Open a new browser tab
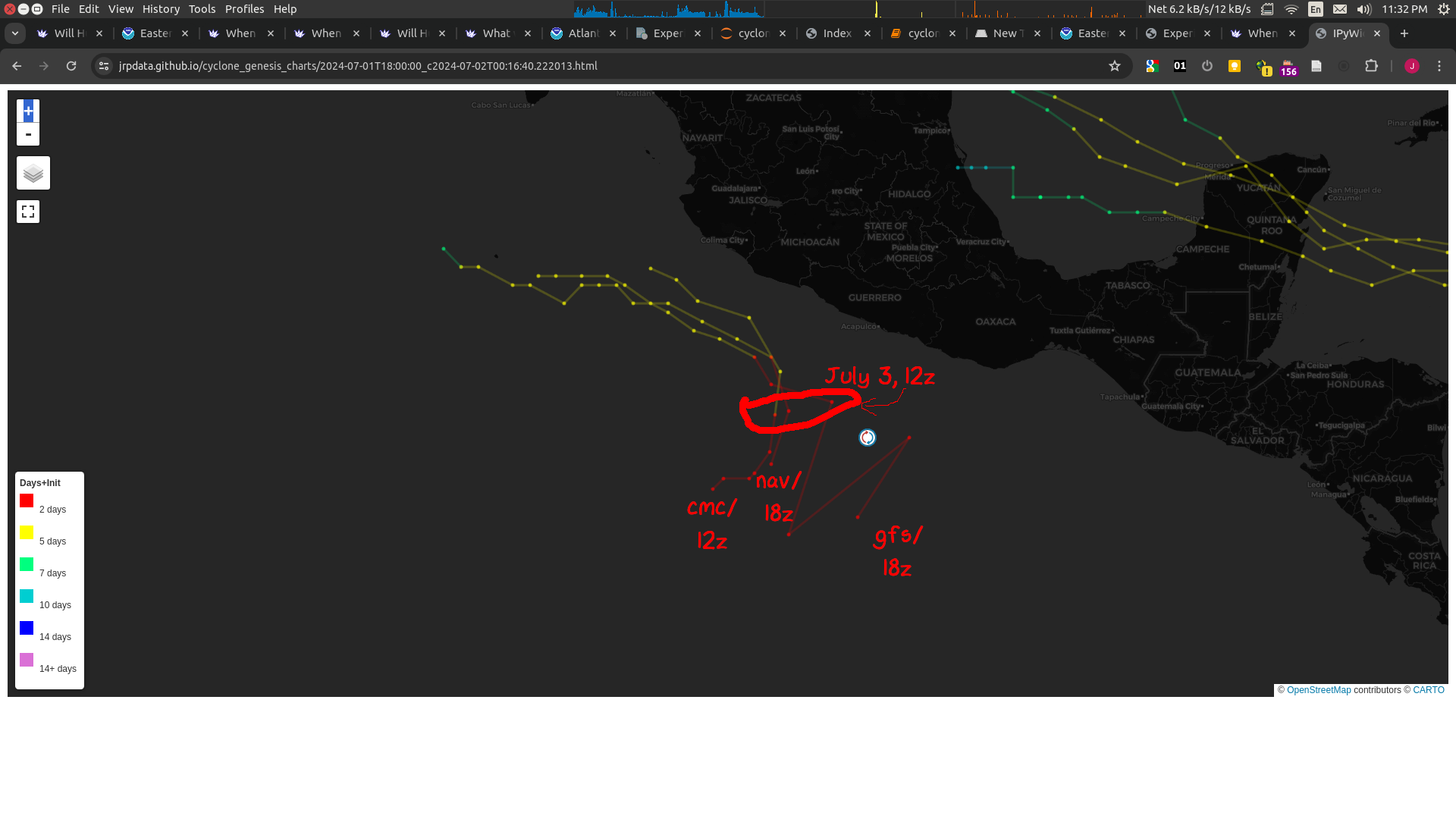 pyautogui.click(x=1404, y=33)
